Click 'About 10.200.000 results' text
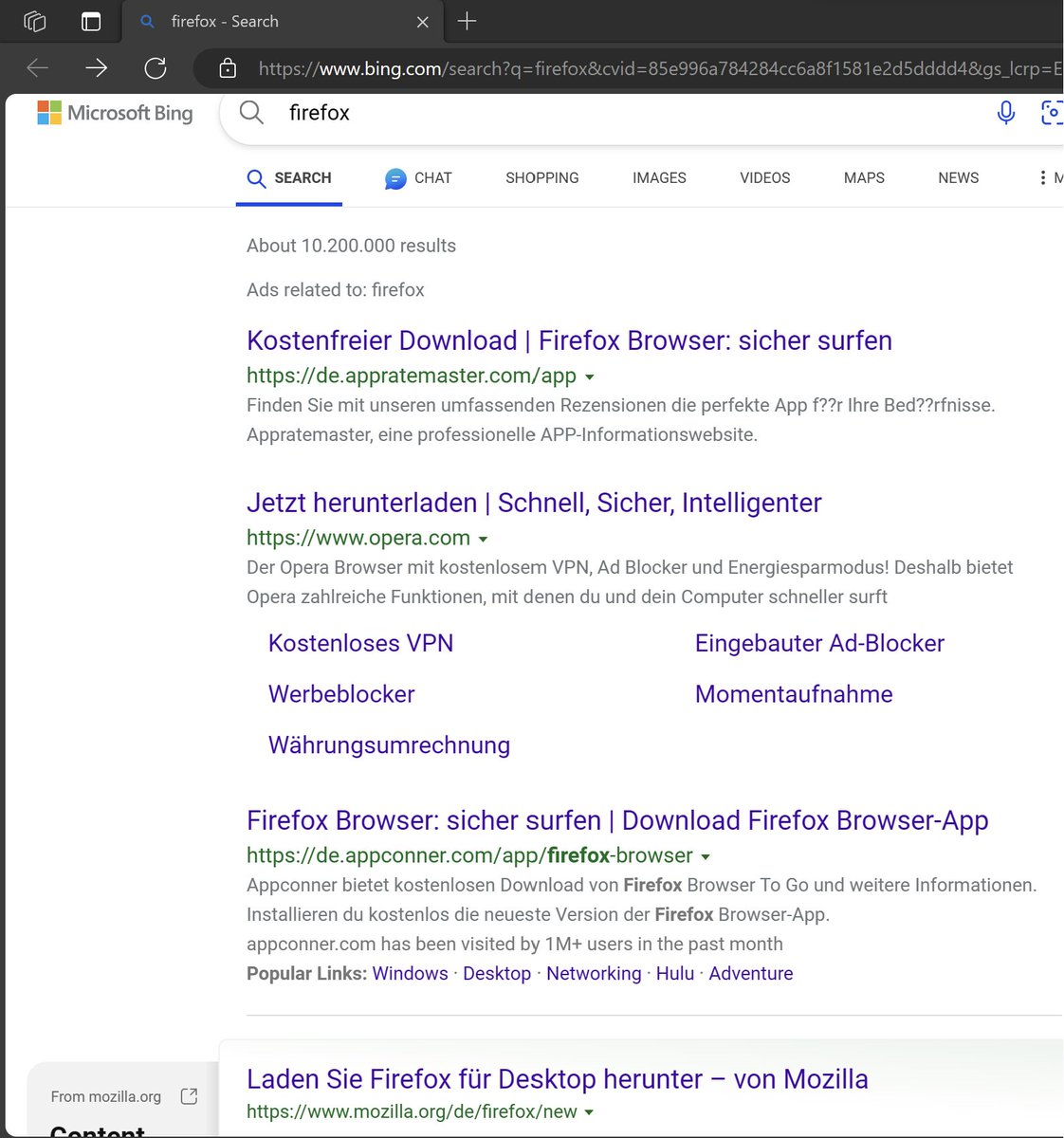Screen dimensions: 1064x1138 351,246
